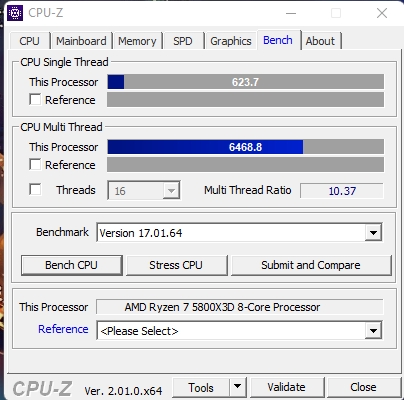Viewport: 404px width, 400px height.
Task: Click the Multi Thread score progress bar
Action: pyautogui.click(x=245, y=147)
